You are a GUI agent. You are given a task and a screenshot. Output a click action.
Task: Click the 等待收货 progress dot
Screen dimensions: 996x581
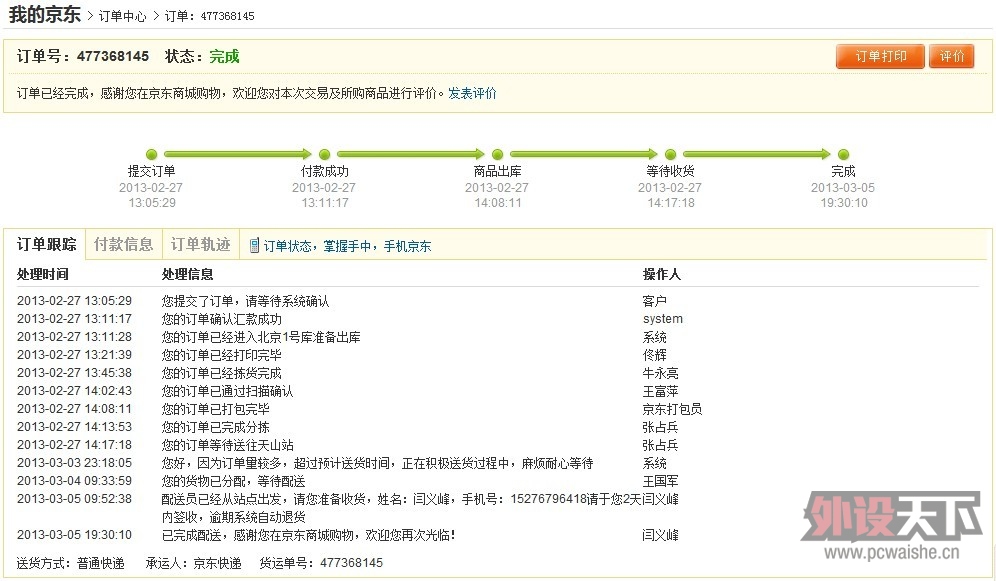pyautogui.click(x=670, y=154)
